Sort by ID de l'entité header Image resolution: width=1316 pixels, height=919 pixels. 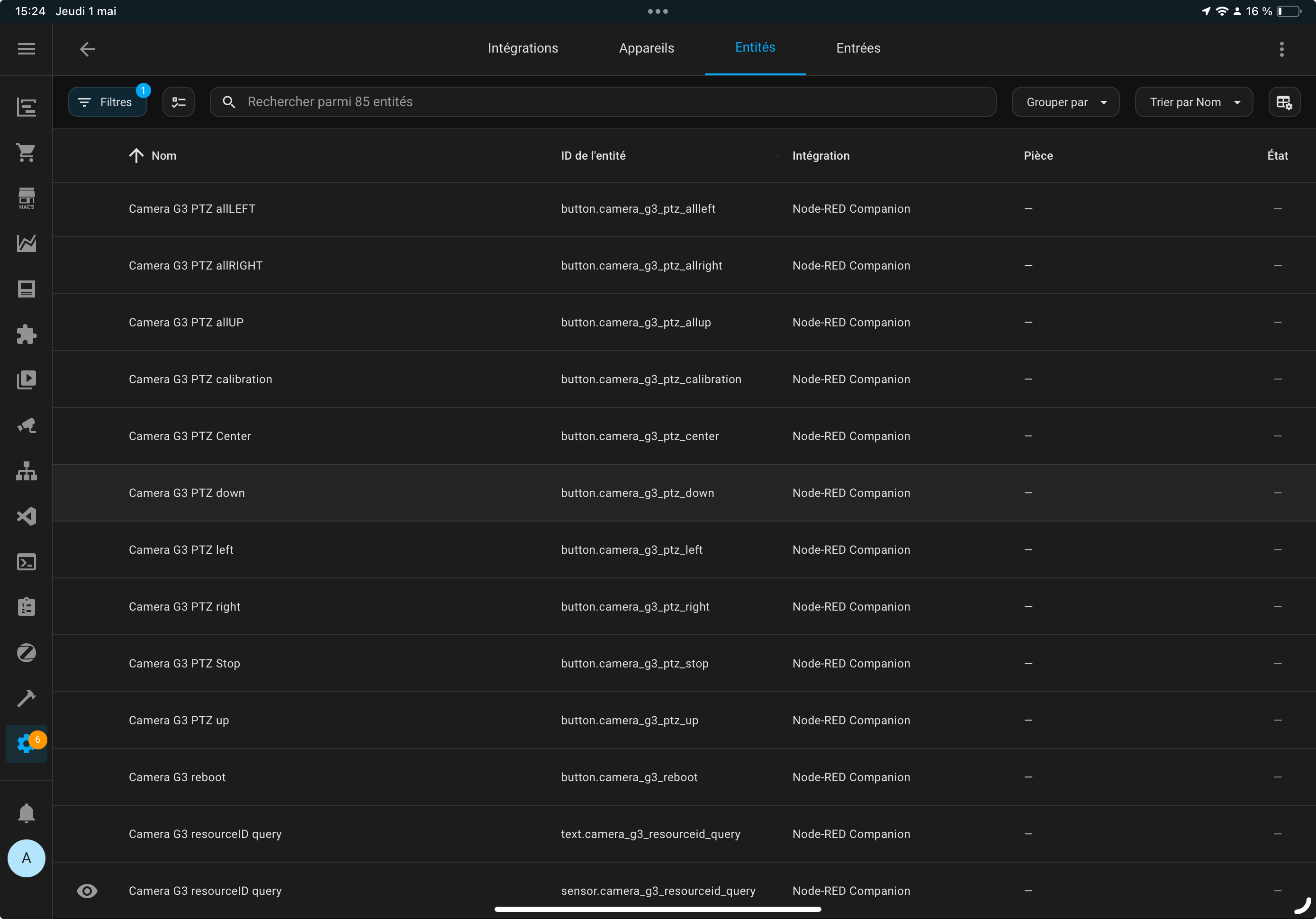tap(593, 155)
